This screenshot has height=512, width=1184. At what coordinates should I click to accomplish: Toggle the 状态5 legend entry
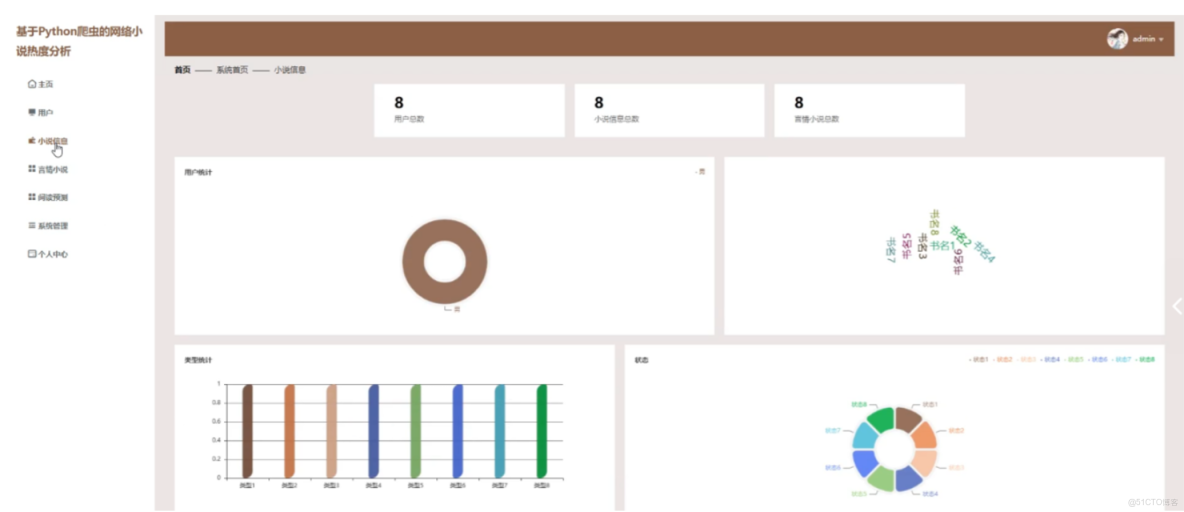pos(1074,359)
